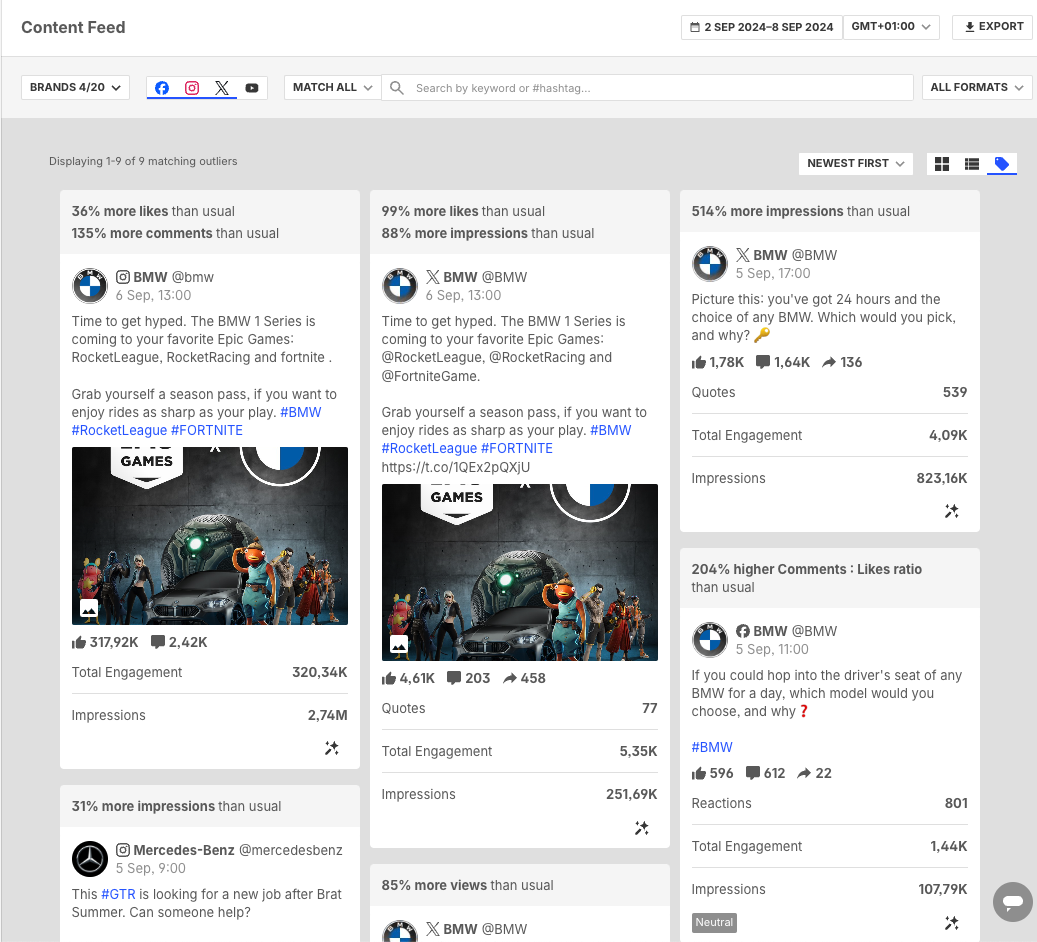This screenshot has width=1037, height=942.
Task: Click the likes thumb icon beside 4,61K
Action: (389, 678)
